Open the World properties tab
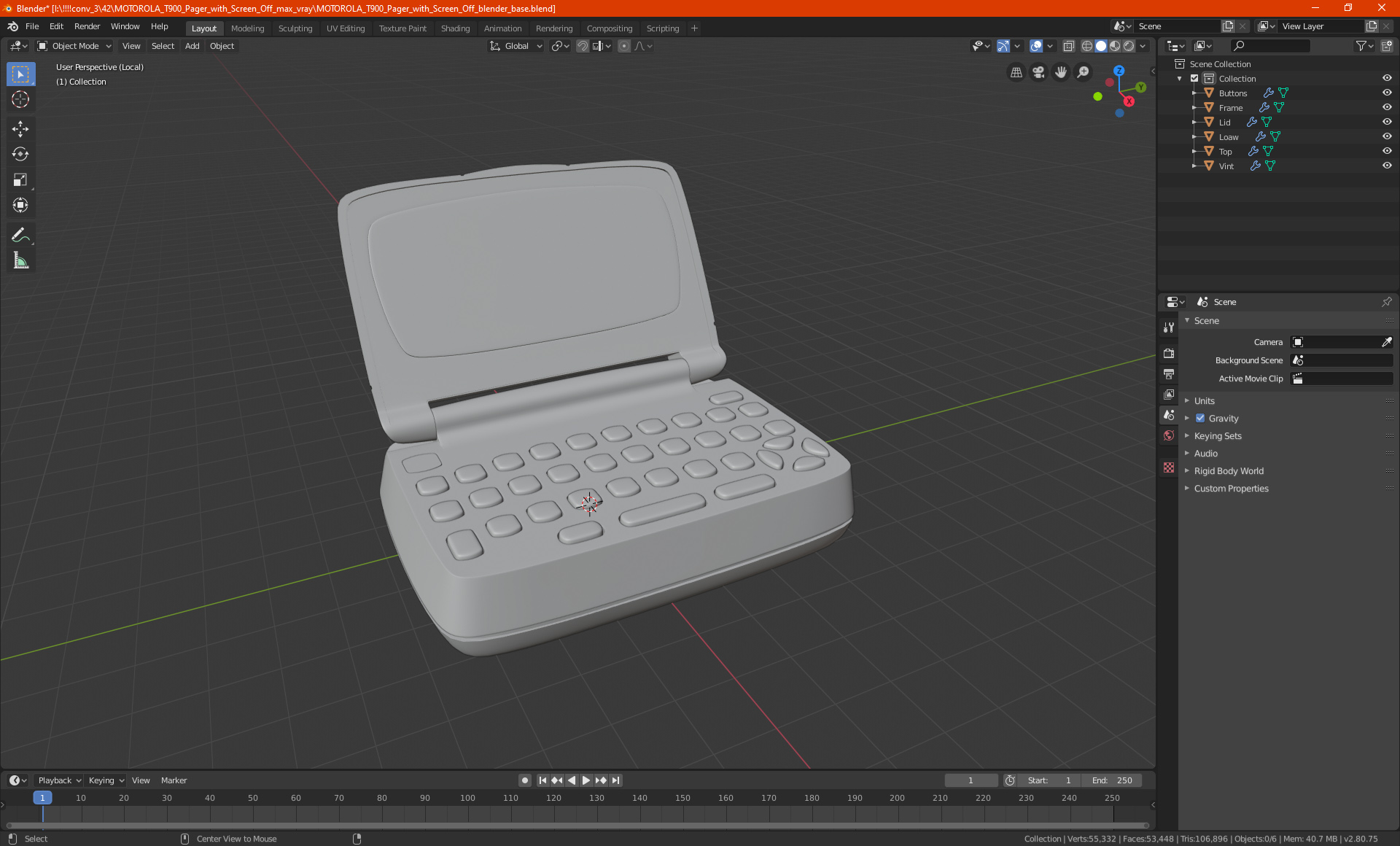 pos(1169,435)
